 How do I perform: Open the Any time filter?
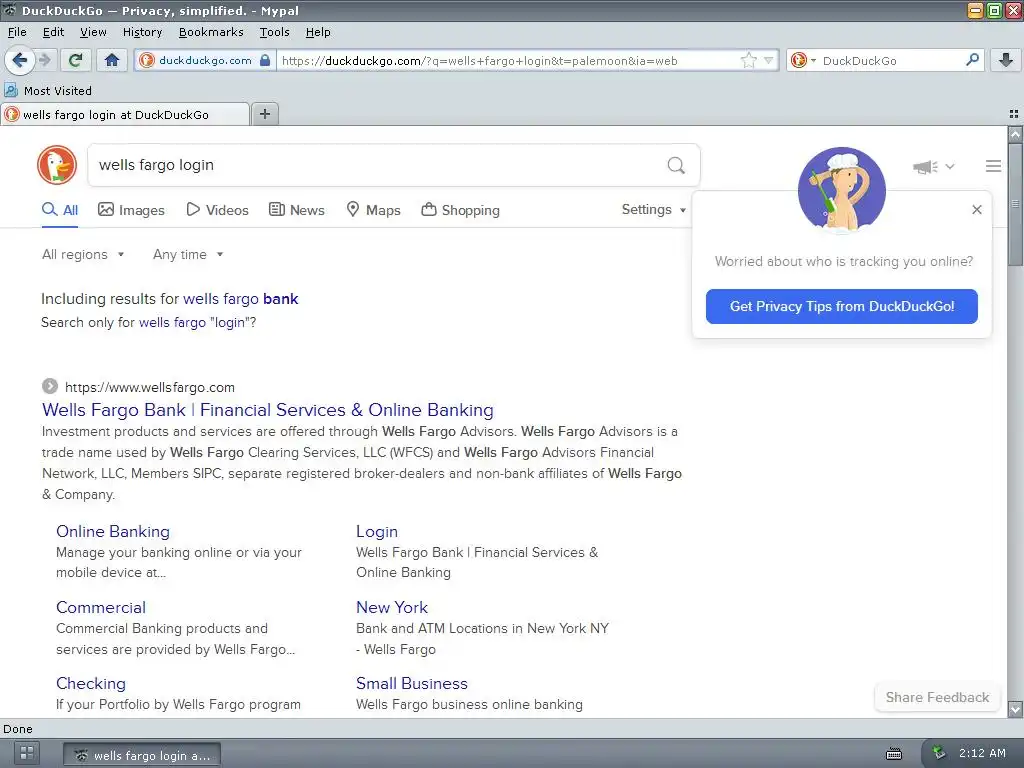pos(188,255)
